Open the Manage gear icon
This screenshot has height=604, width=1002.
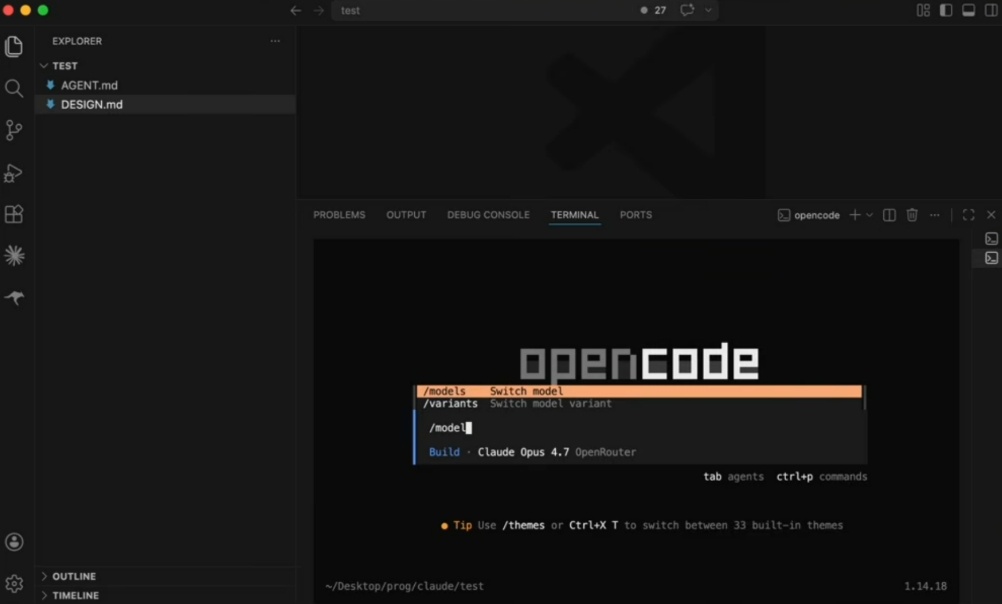[x=14, y=583]
